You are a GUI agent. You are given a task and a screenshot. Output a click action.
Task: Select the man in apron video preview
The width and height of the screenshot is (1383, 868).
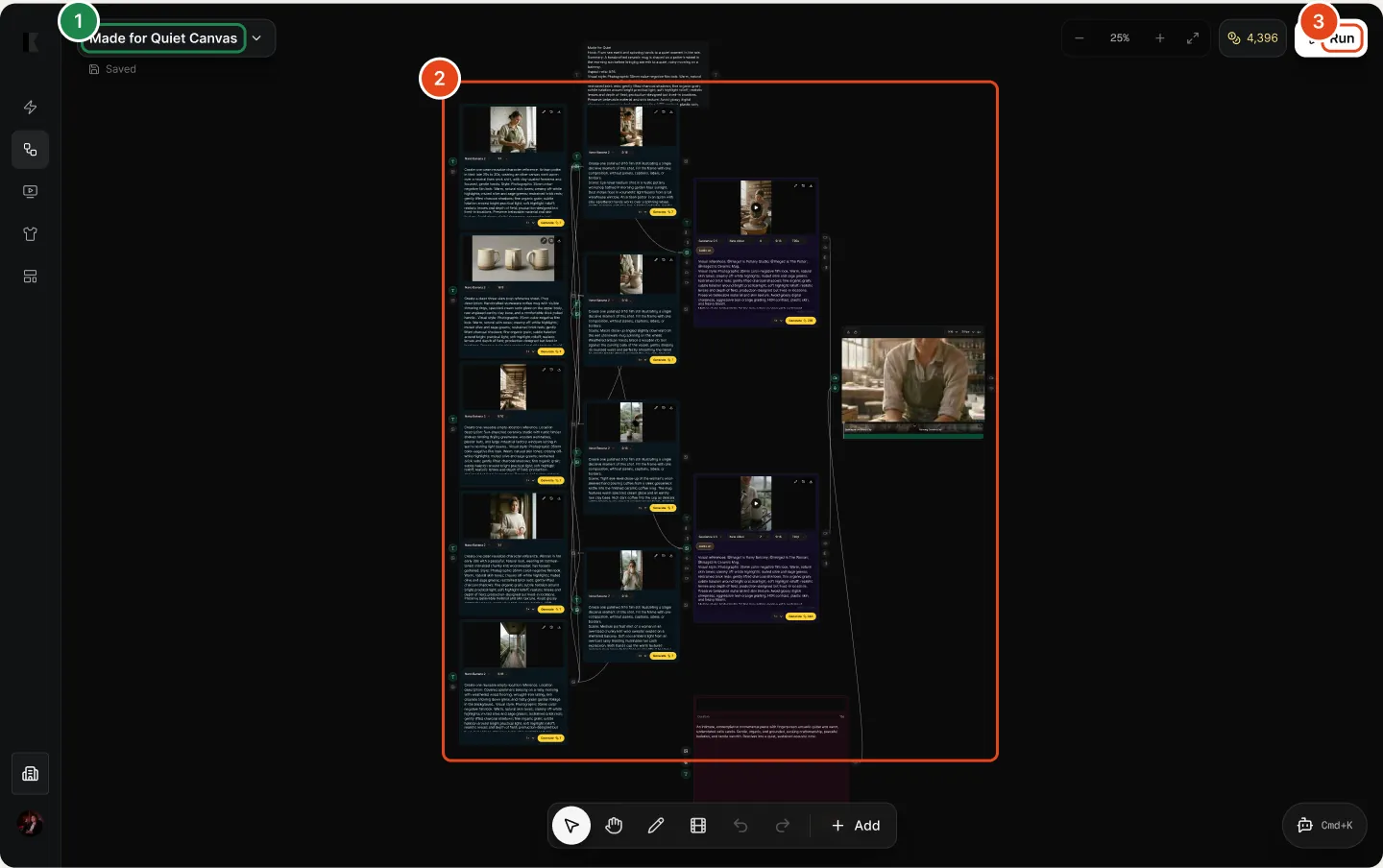[913, 382]
